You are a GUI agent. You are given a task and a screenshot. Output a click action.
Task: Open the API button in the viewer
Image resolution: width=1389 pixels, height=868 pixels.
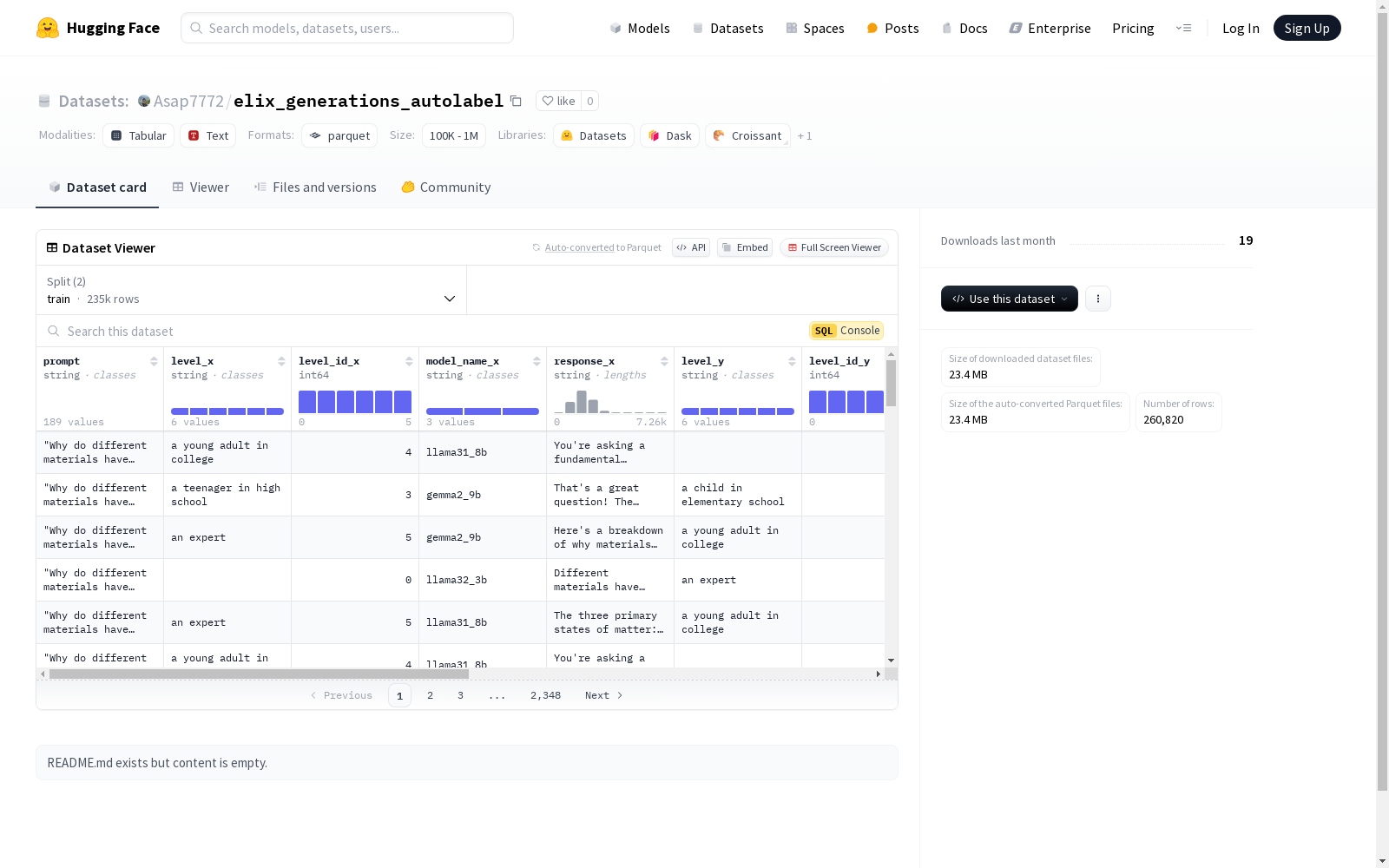tap(691, 247)
